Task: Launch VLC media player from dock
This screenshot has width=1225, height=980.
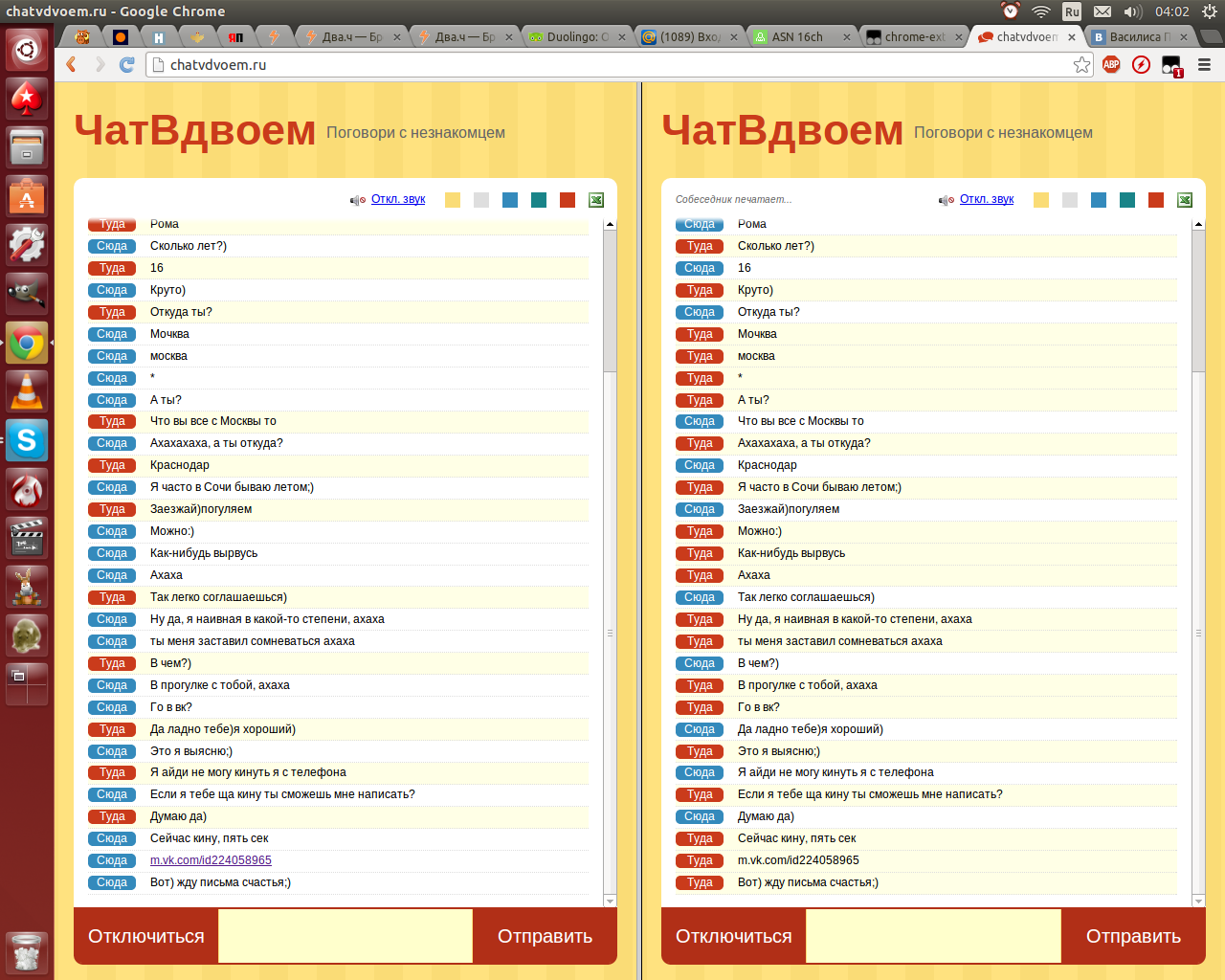Action: [x=27, y=391]
